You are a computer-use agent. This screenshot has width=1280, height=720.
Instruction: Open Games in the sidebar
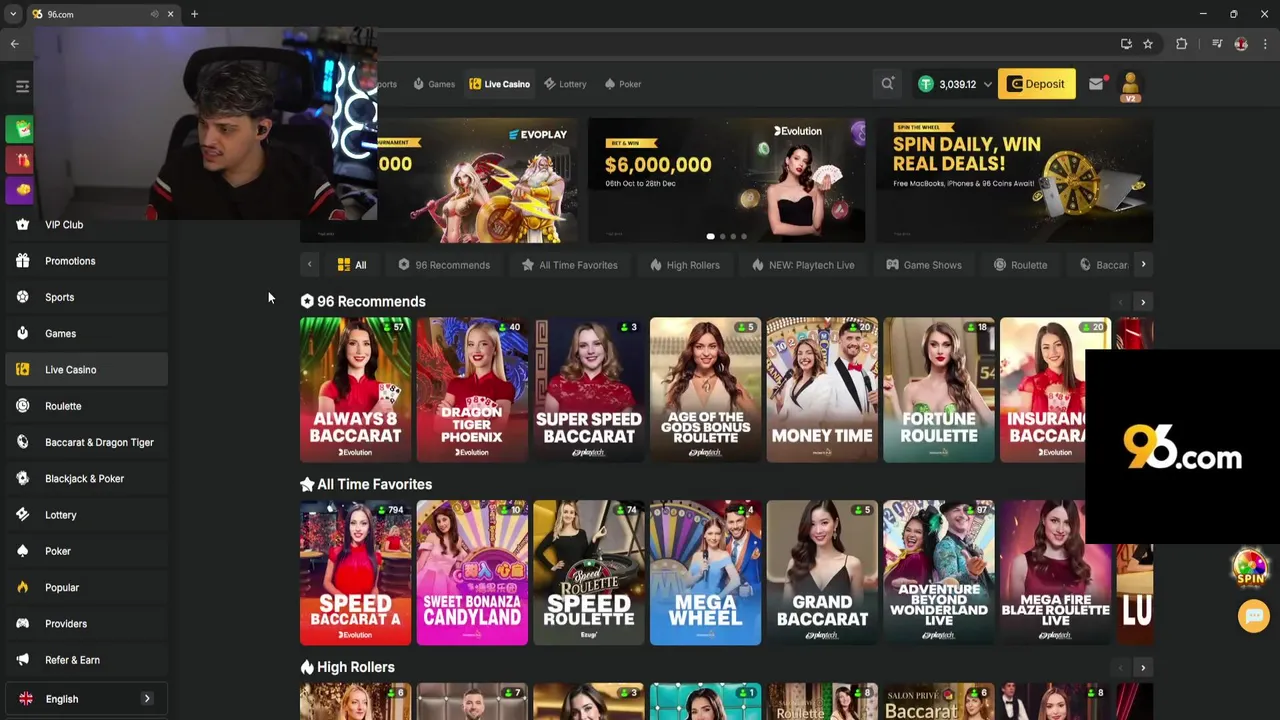pos(86,334)
